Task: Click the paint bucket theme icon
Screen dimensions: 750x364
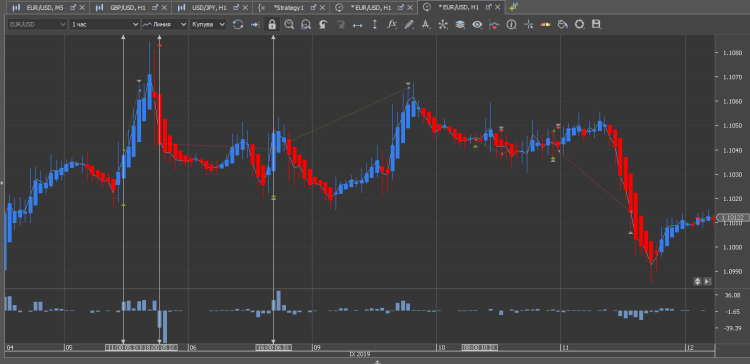Action: (562, 24)
